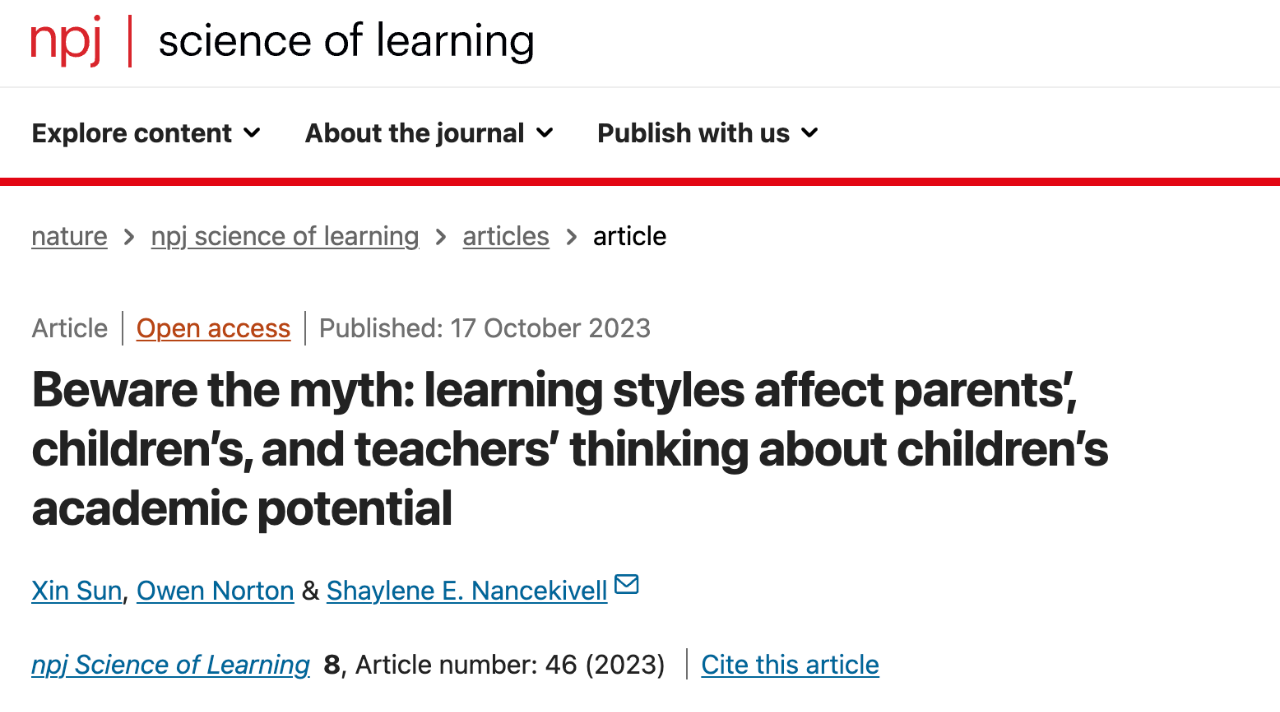Go to the nature breadcrumb link

pyautogui.click(x=69, y=236)
